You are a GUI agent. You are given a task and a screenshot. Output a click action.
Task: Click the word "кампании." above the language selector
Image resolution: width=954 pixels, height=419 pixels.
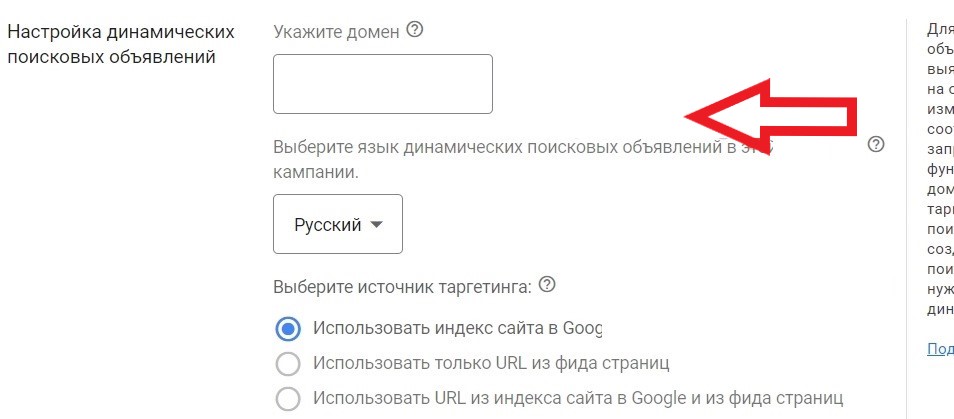(x=316, y=172)
